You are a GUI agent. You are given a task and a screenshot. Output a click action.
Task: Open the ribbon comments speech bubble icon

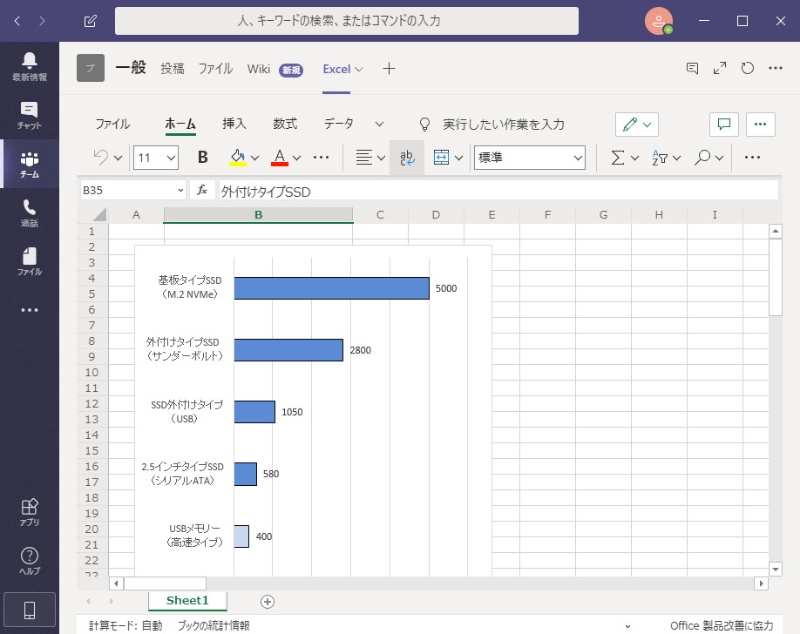724,124
